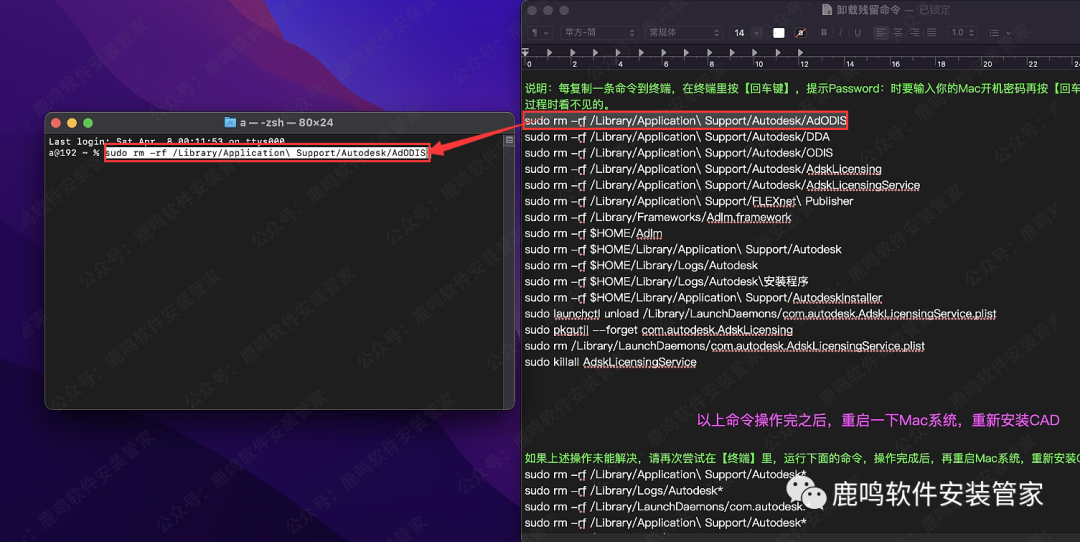Open the 苹方-简 font family dropdown
The height and width of the screenshot is (542, 1080).
pos(598,33)
